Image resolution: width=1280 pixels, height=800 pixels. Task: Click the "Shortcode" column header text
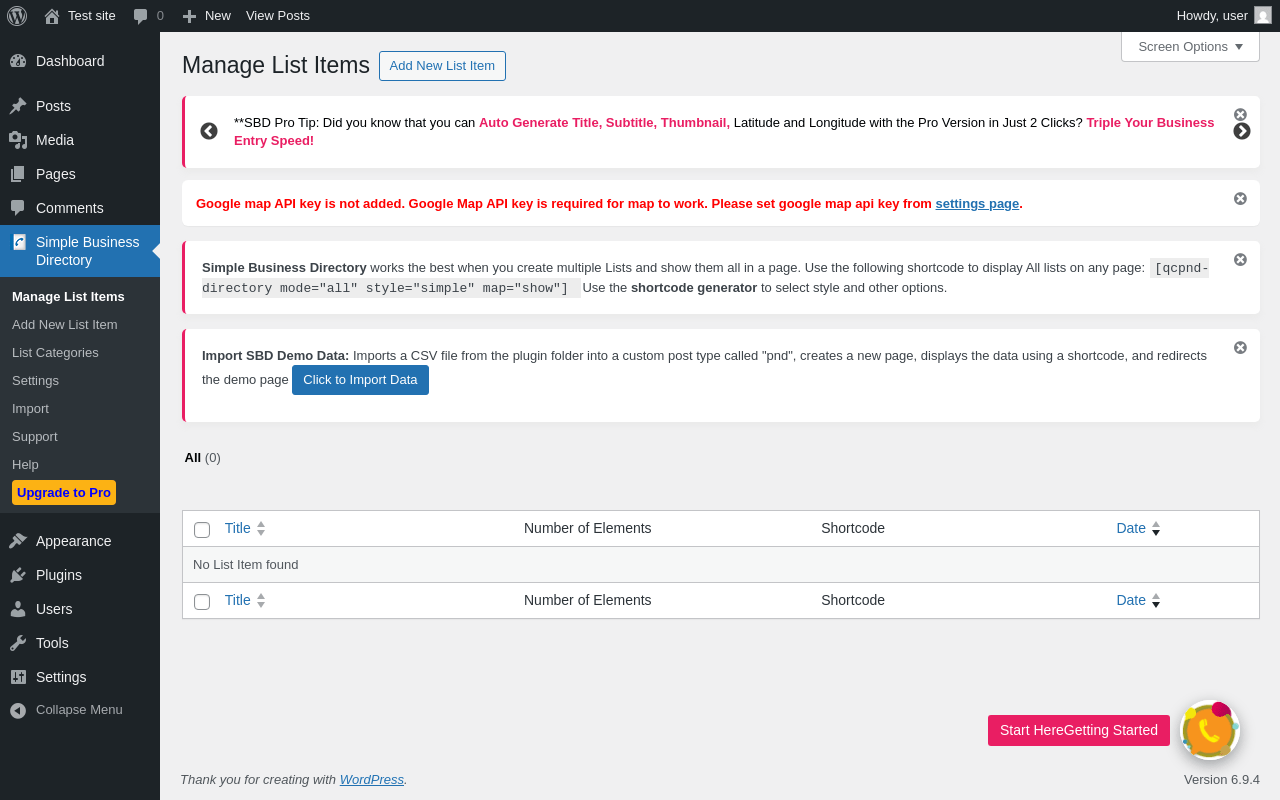pyautogui.click(x=853, y=528)
